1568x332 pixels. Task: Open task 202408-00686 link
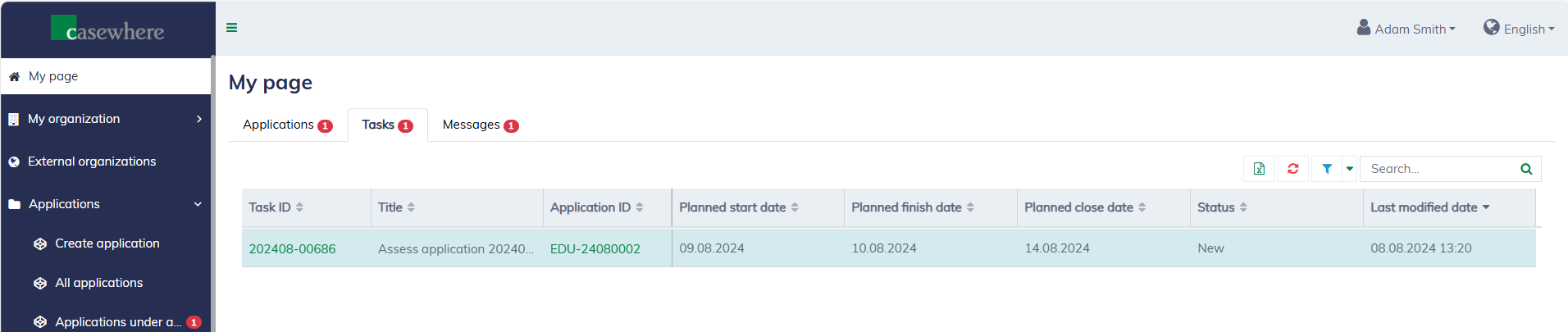click(292, 248)
